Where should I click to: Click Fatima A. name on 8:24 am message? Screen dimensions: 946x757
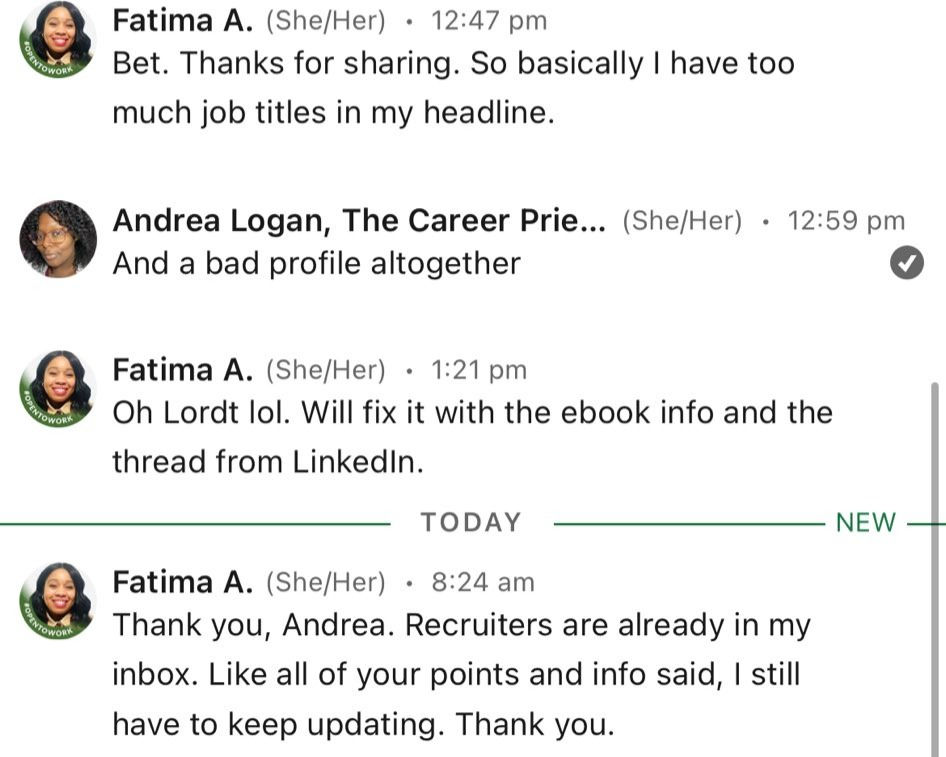(x=182, y=582)
